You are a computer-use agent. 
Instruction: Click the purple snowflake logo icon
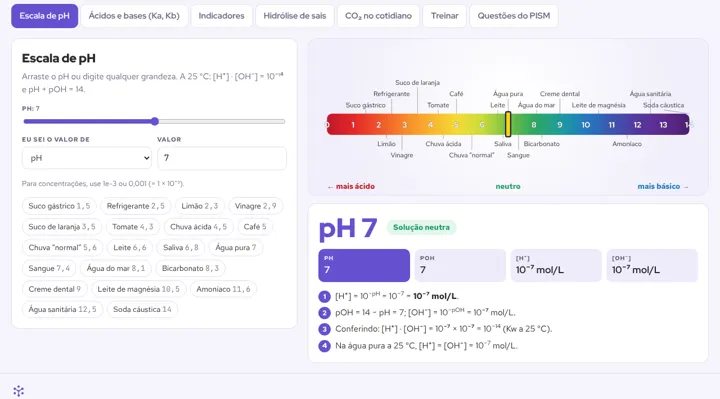(18, 391)
